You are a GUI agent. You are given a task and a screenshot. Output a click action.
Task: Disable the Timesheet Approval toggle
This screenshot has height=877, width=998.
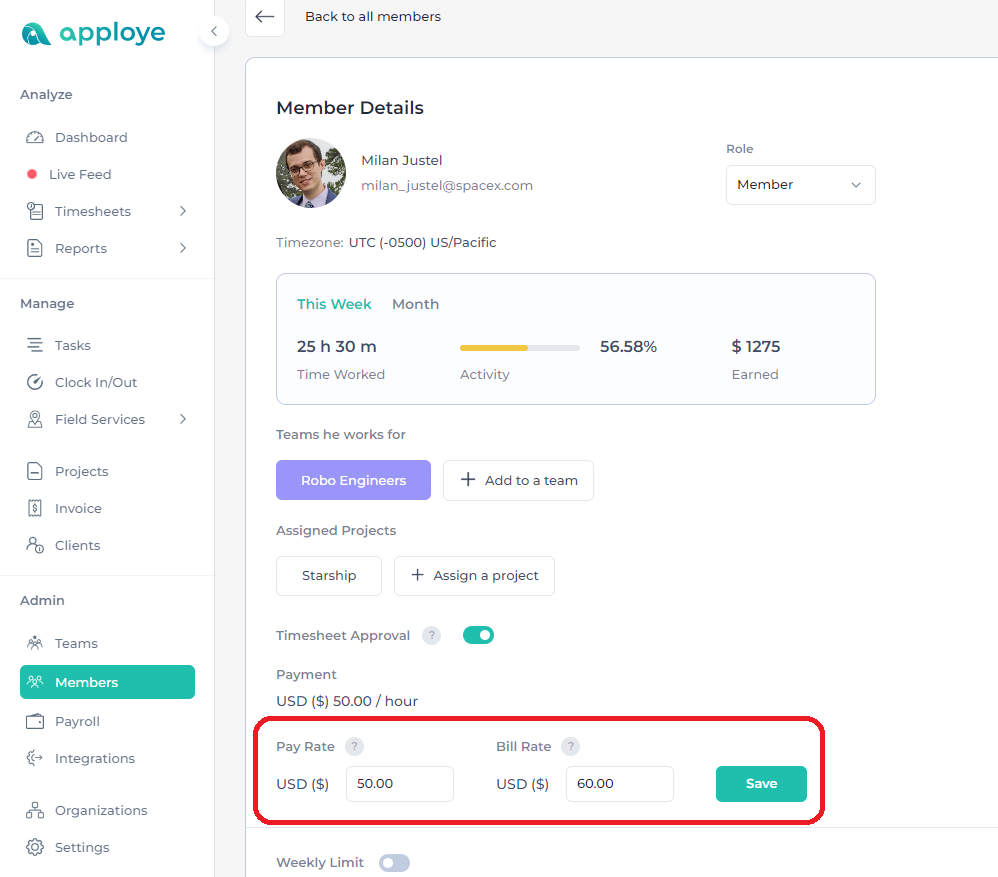pyautogui.click(x=479, y=635)
